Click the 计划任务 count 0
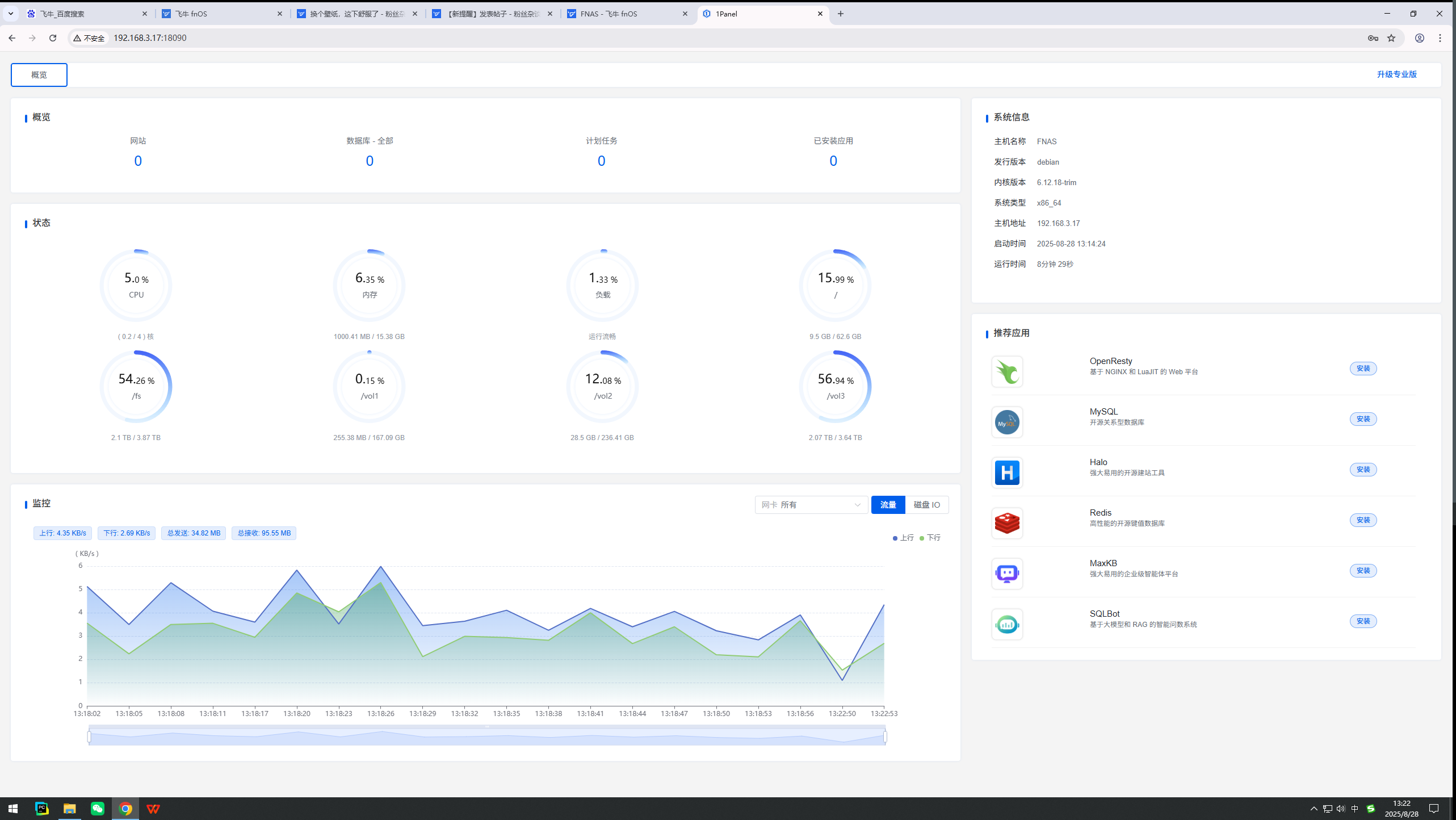This screenshot has width=1456, height=820. (x=601, y=161)
